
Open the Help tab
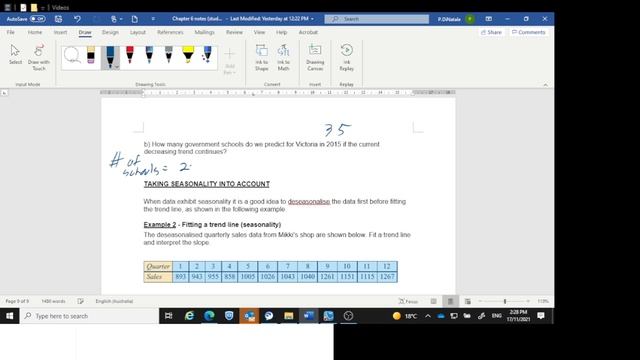pyautogui.click(x=281, y=32)
